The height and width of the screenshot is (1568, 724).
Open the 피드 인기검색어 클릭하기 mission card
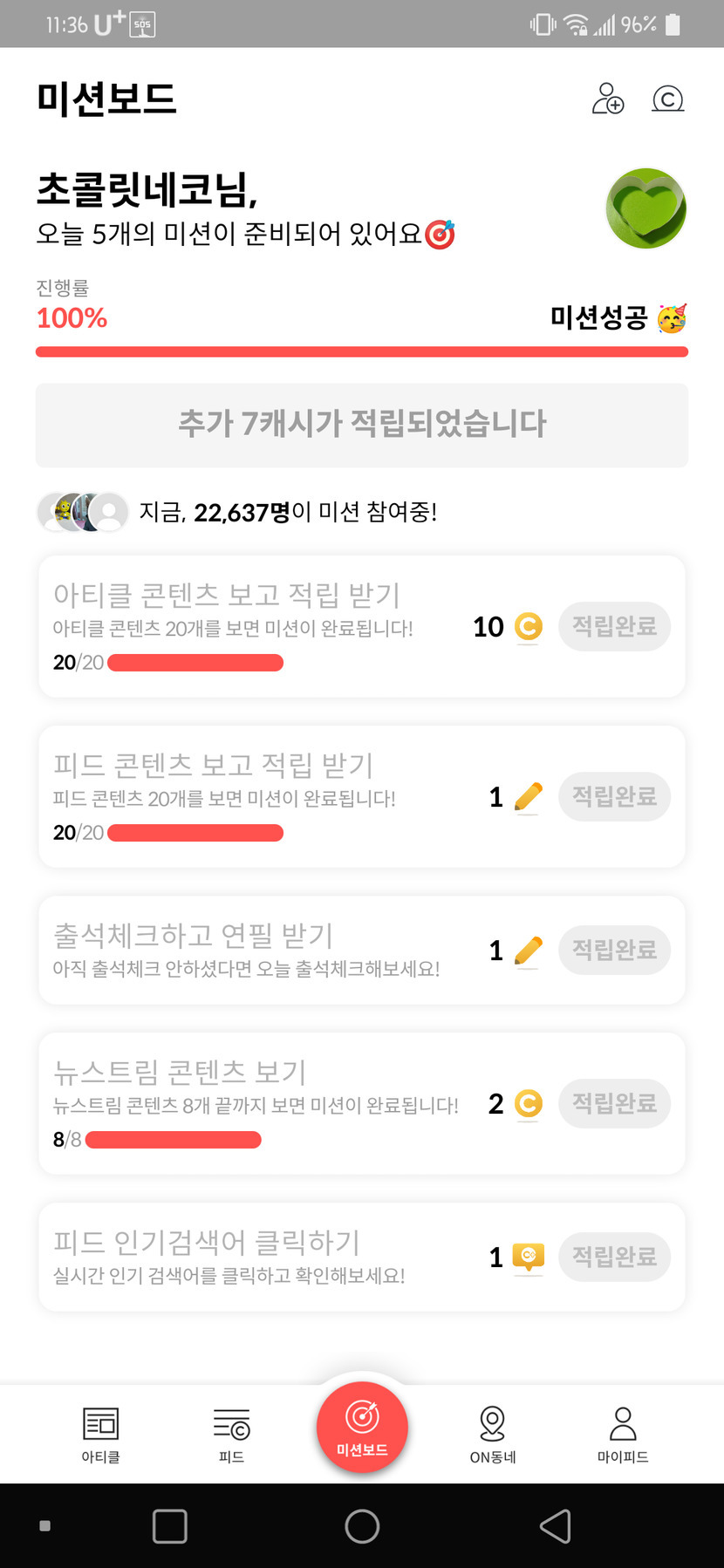click(262, 1257)
